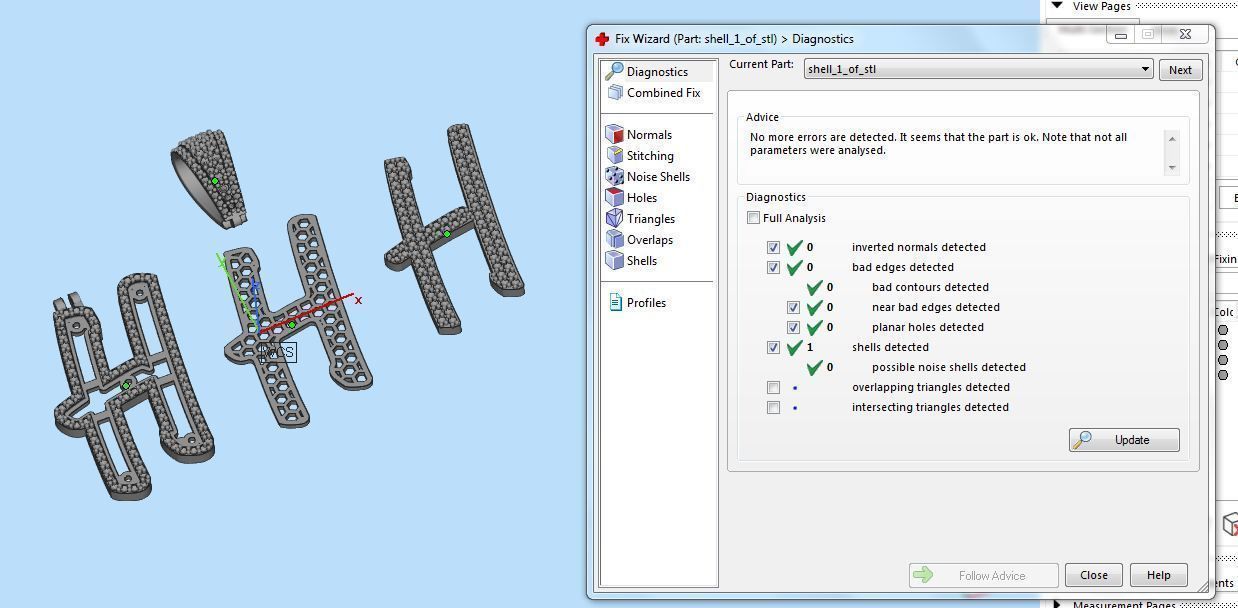Select the Triangles fixing page

click(x=640, y=219)
